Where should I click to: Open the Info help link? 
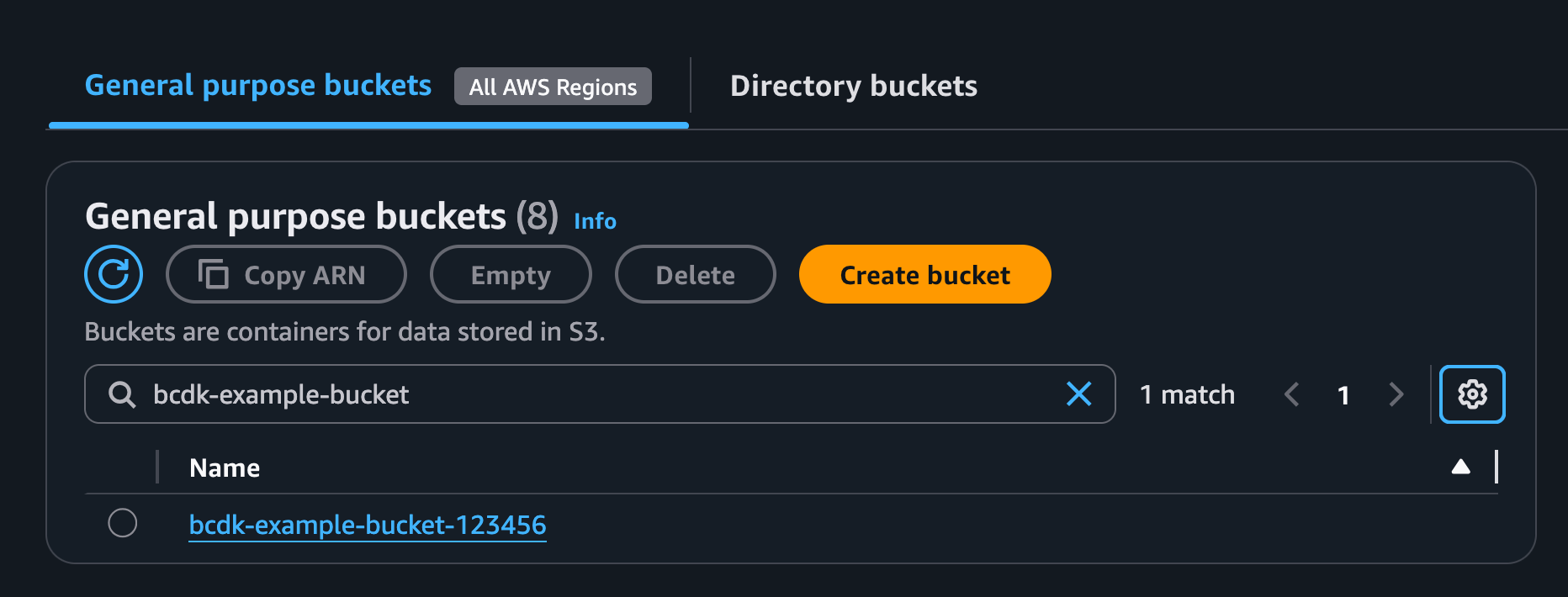point(594,221)
